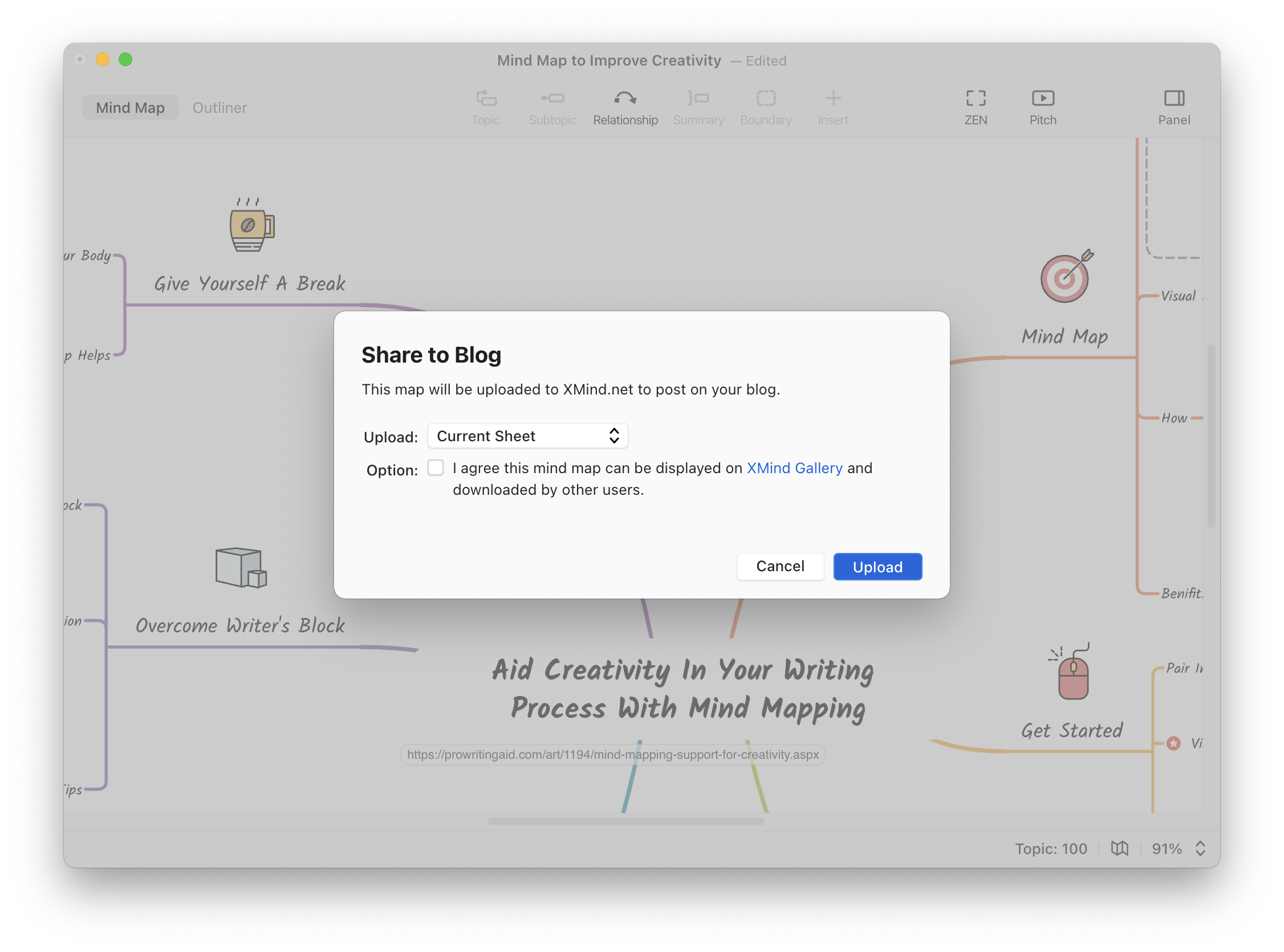Click the Subtopic toolbar icon
Viewport: 1284px width, 952px height.
click(552, 108)
